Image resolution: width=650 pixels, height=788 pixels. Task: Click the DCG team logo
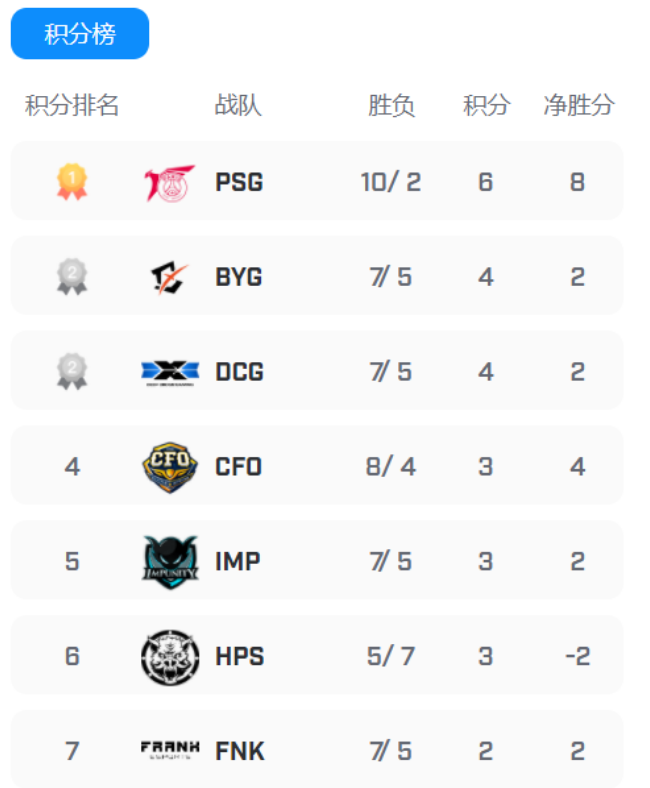coord(170,372)
